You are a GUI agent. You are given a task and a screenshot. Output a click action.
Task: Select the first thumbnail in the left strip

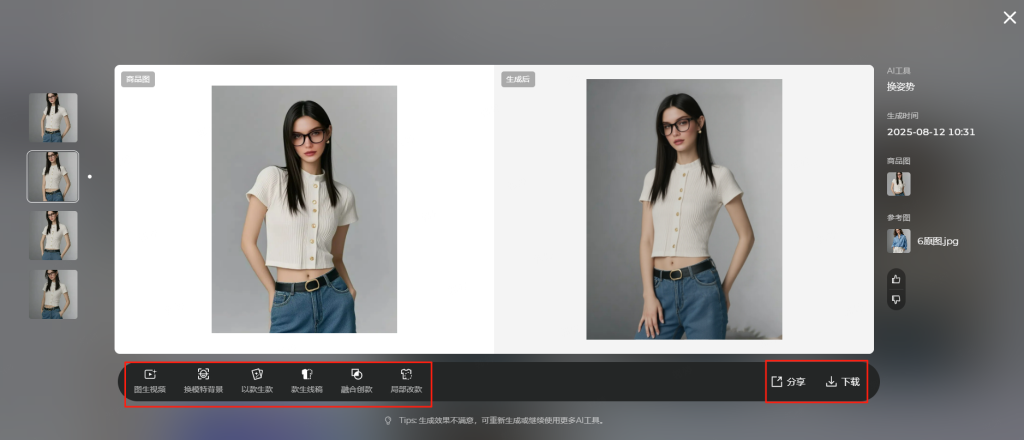click(53, 118)
